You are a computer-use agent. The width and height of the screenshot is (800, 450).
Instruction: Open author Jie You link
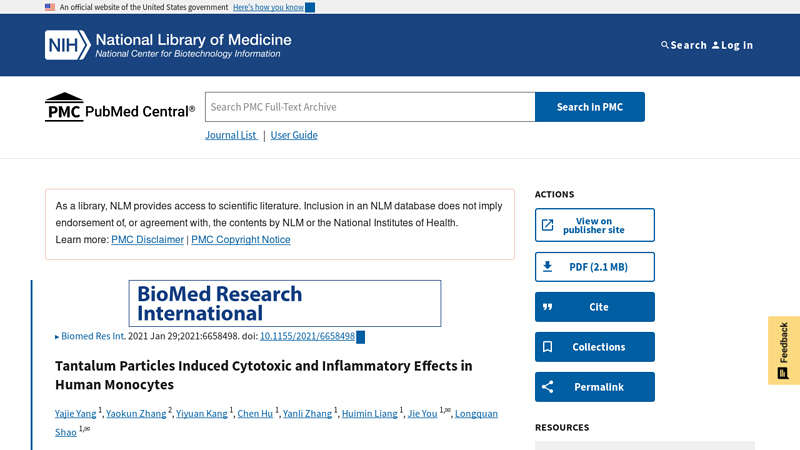pyautogui.click(x=422, y=414)
